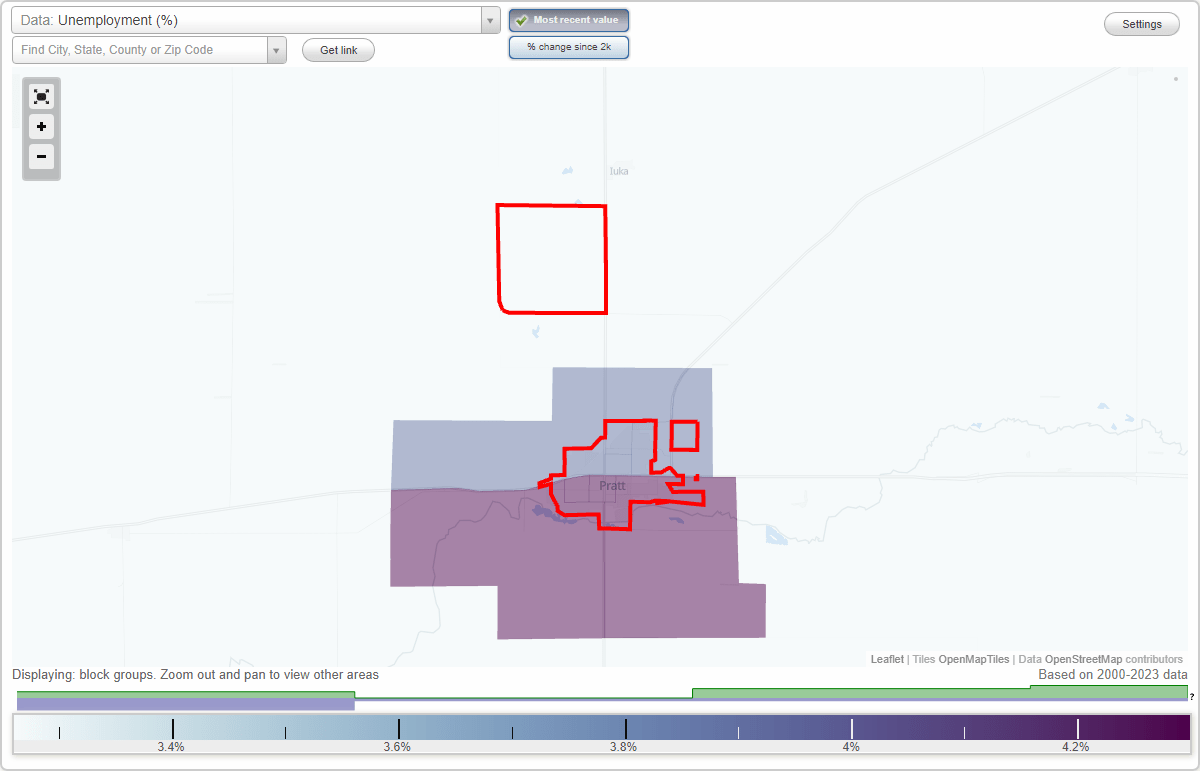The image size is (1200, 771).
Task: Zoom the map out with the minus icon
Action: click(x=41, y=157)
